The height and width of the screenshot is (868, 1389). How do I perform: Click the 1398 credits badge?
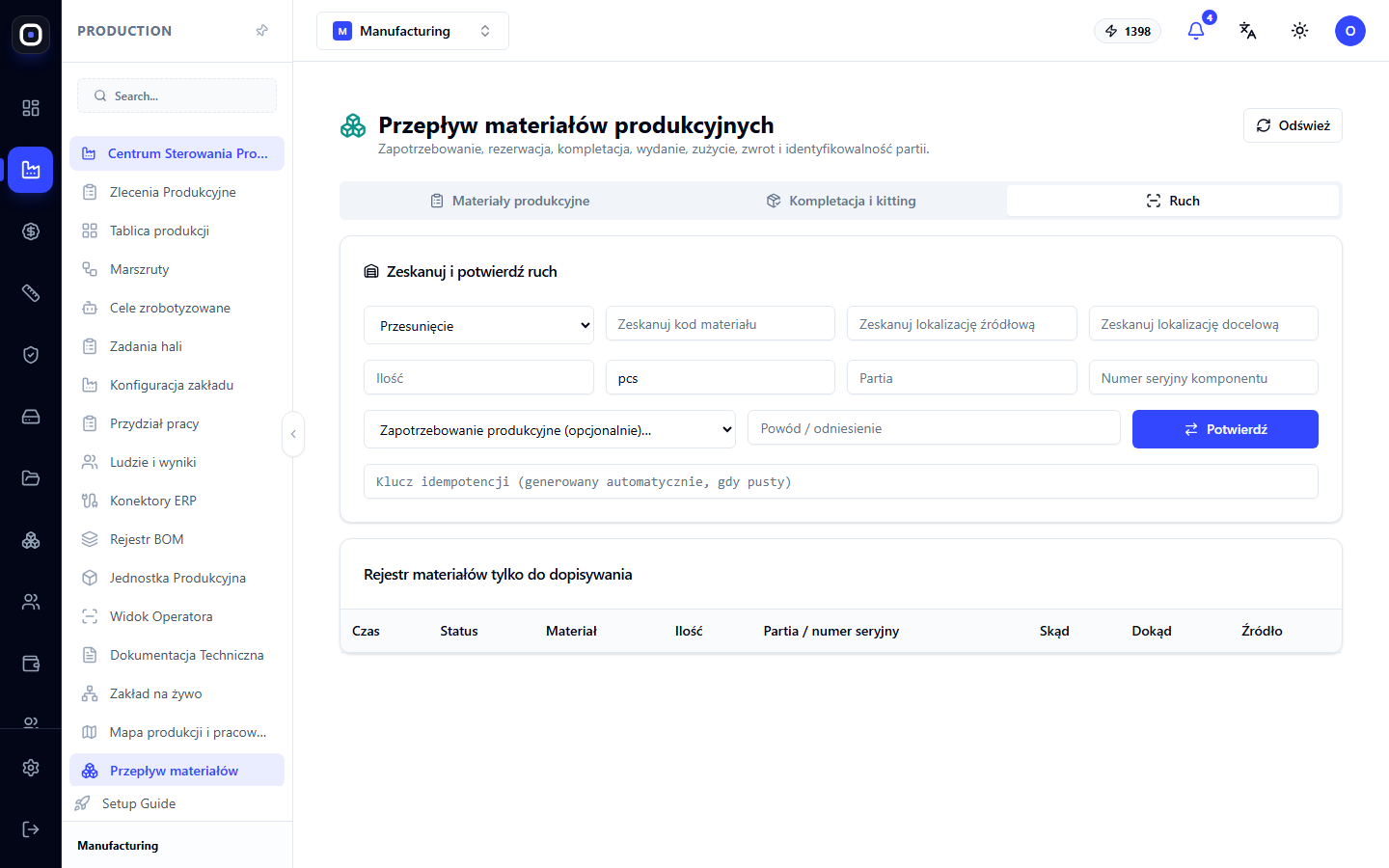1128,31
